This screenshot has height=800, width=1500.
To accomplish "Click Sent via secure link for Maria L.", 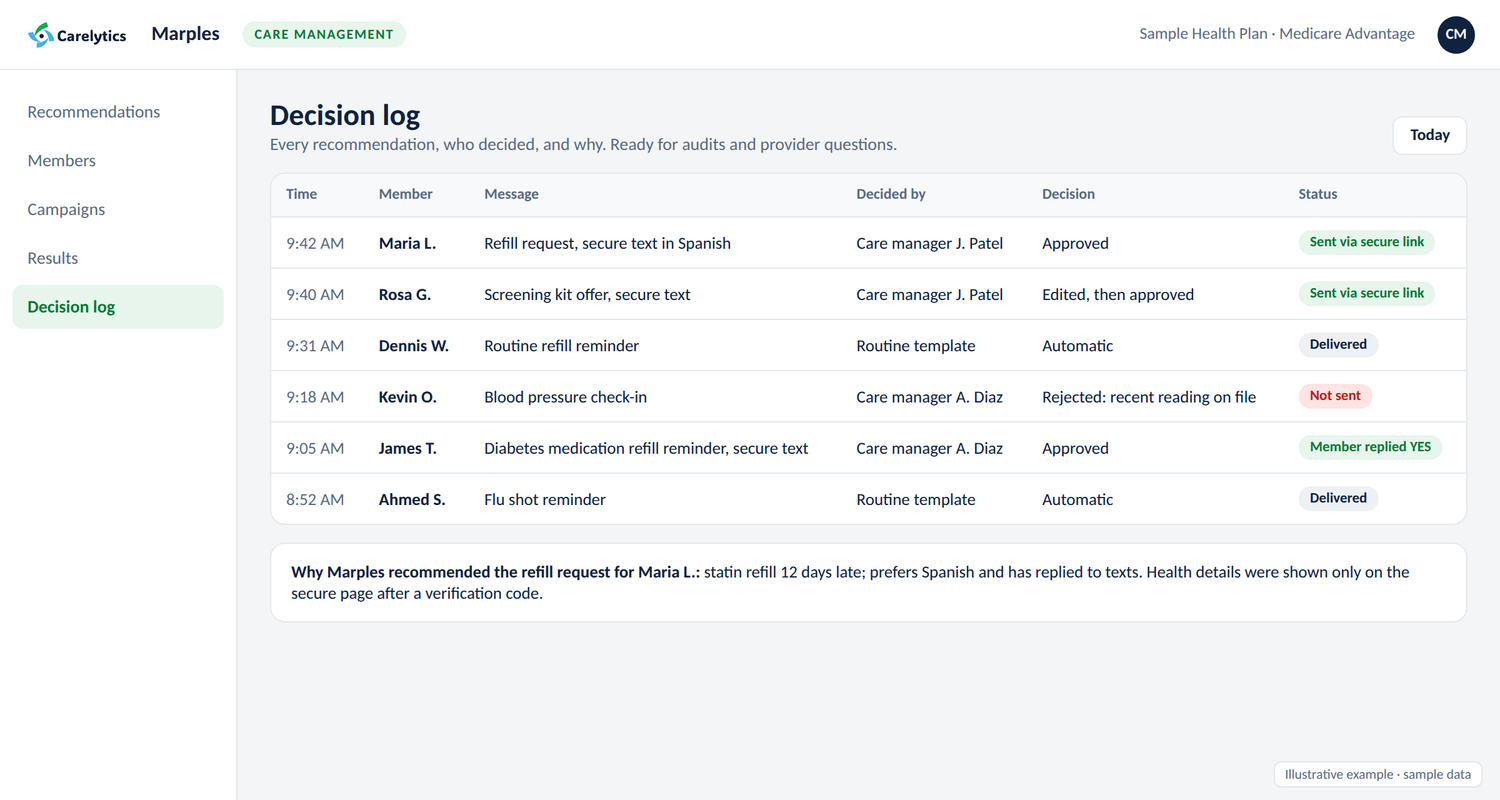I will coord(1366,242).
